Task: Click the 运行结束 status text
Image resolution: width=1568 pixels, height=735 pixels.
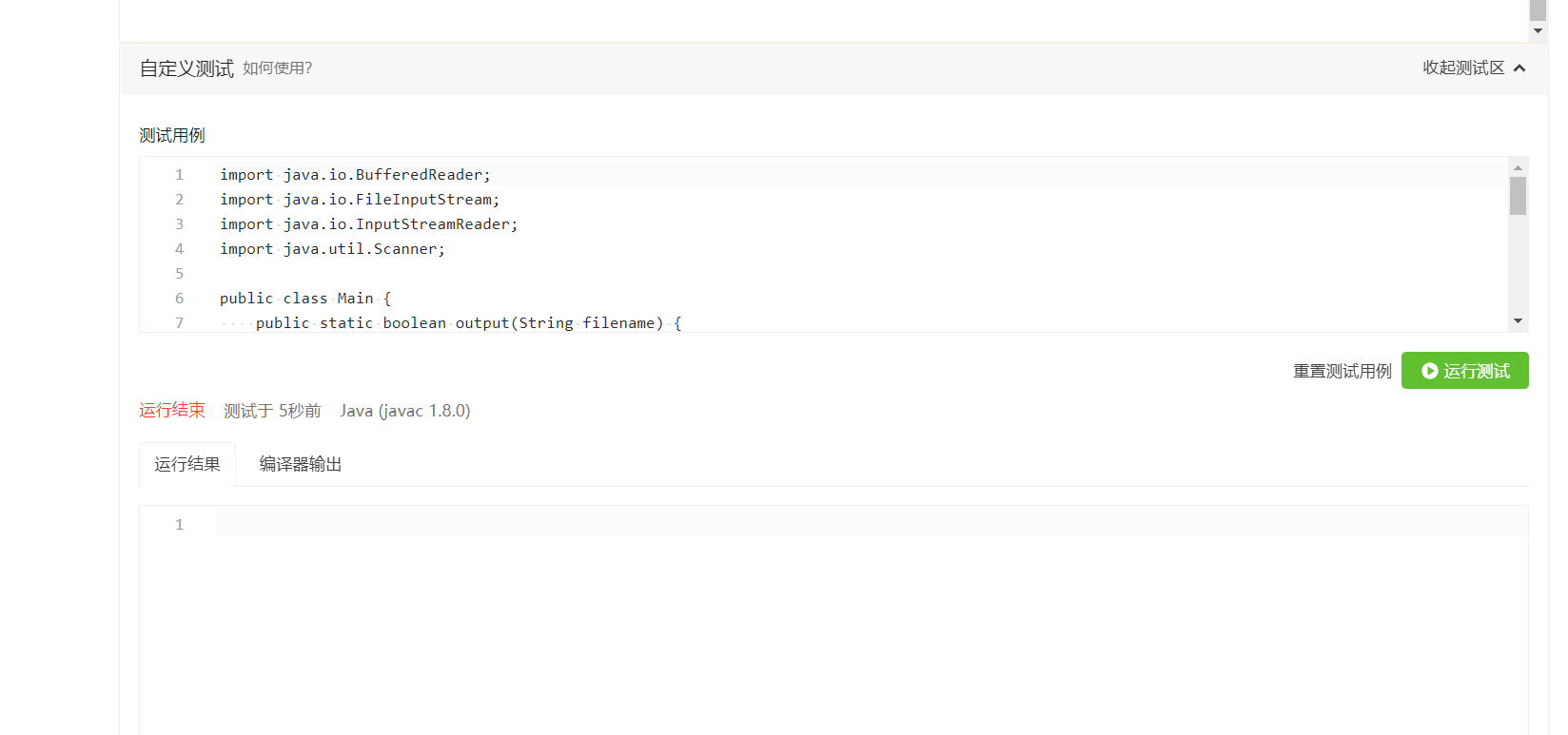Action: 172,411
